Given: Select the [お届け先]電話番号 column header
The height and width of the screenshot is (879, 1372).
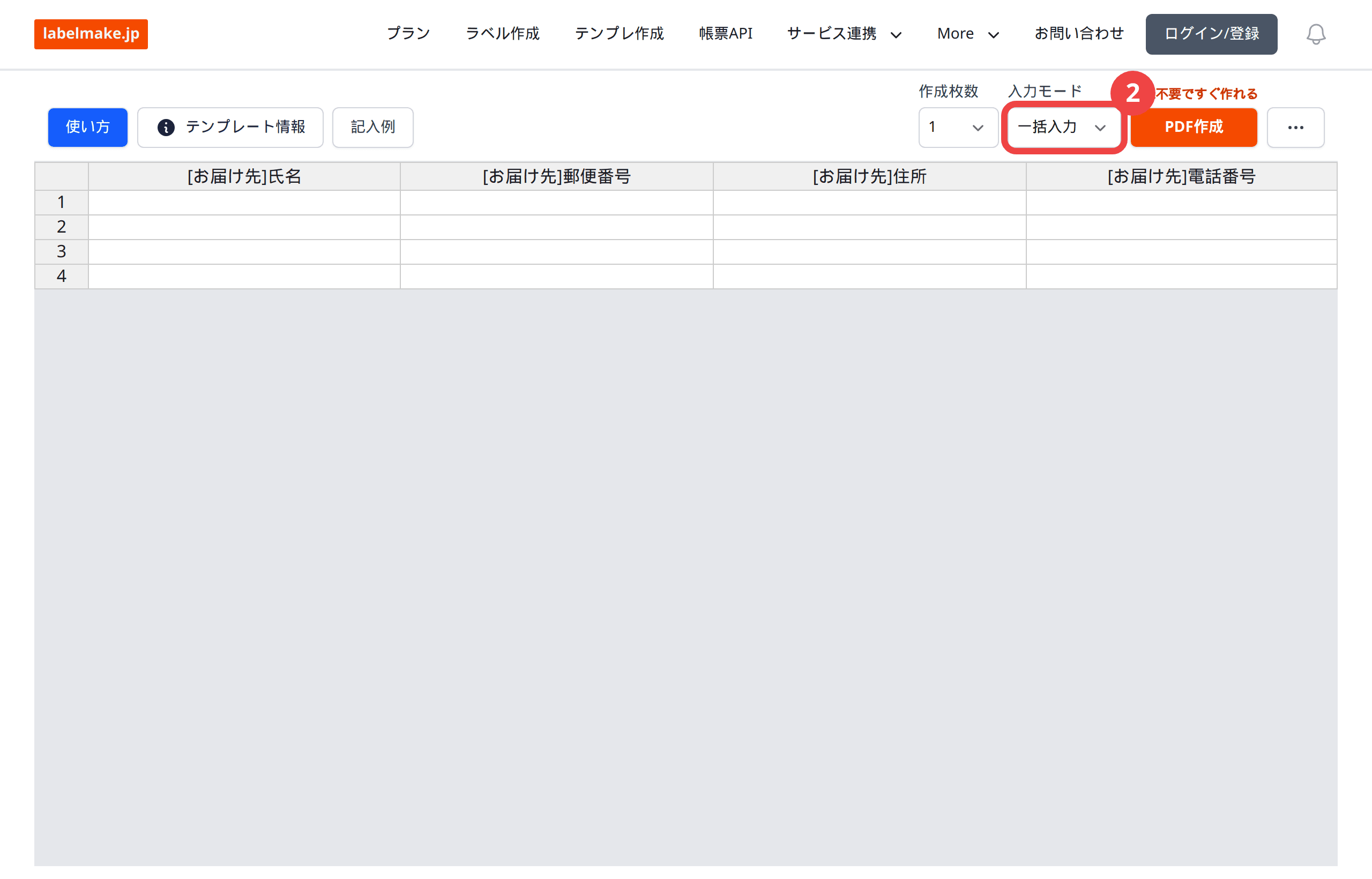Looking at the screenshot, I should [1181, 176].
